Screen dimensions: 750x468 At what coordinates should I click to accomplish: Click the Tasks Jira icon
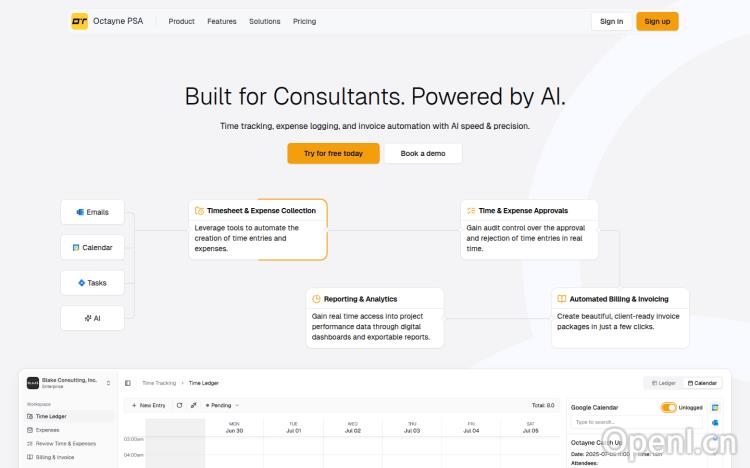point(82,283)
